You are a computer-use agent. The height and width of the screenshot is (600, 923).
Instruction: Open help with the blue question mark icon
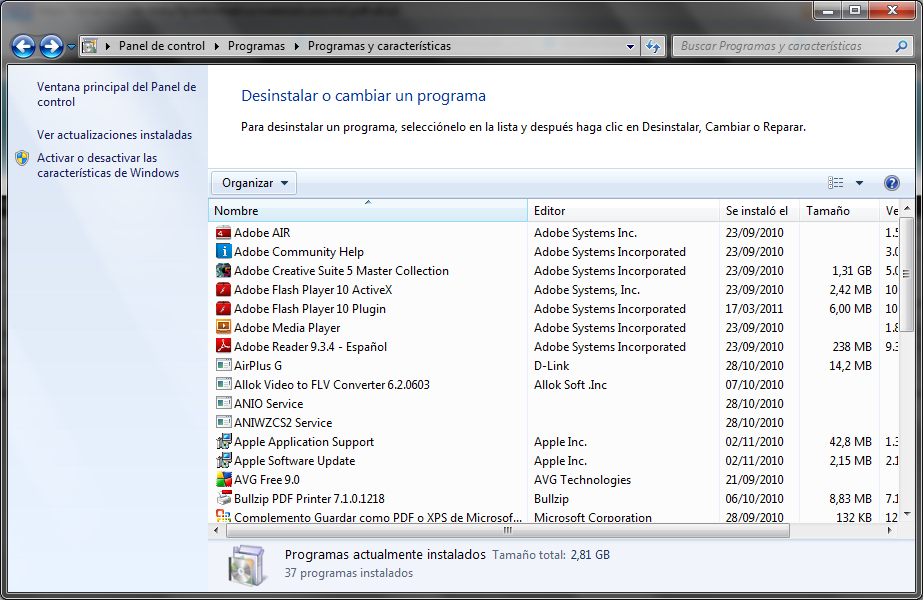[891, 183]
